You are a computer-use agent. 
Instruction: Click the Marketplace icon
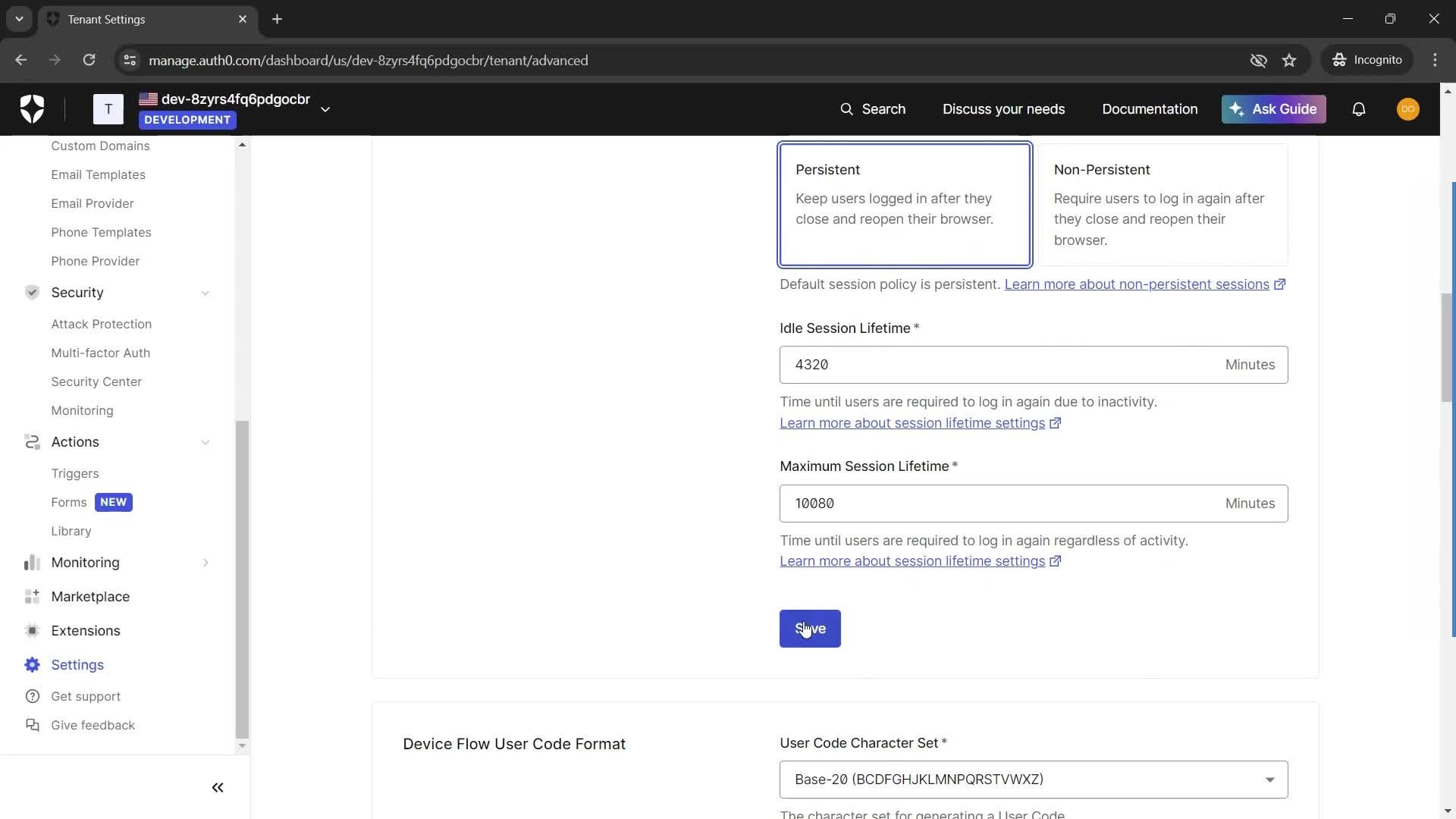pos(32,596)
